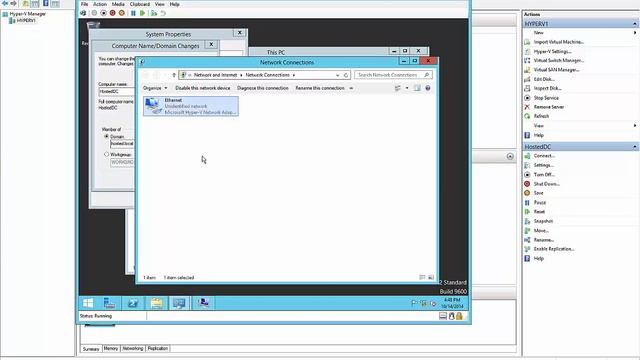Expand the View submenu in Actions
The width and height of the screenshot is (640, 360).
pyautogui.click(x=635, y=126)
